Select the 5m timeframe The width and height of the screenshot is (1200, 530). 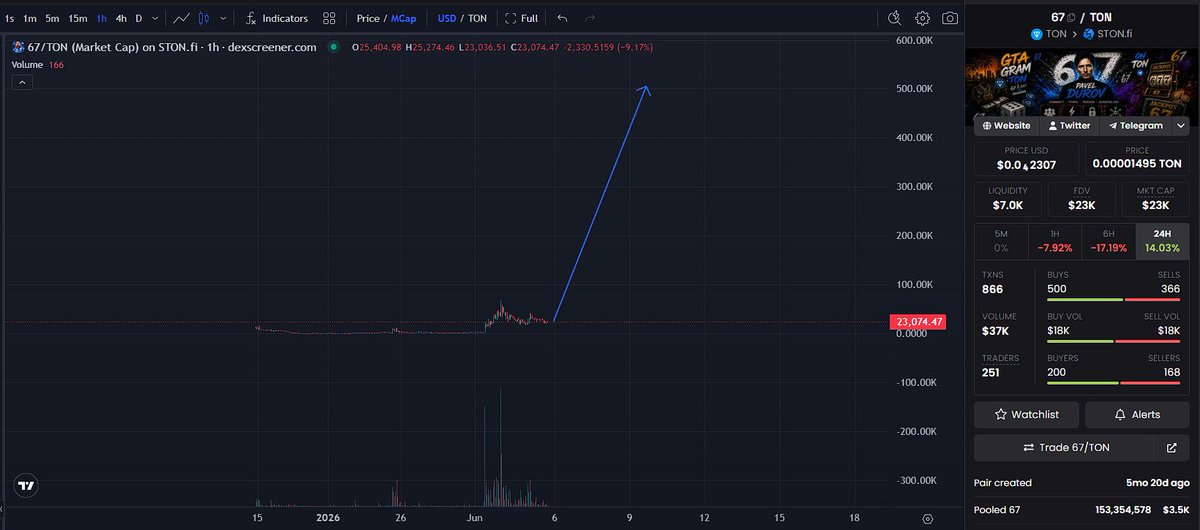(52, 18)
